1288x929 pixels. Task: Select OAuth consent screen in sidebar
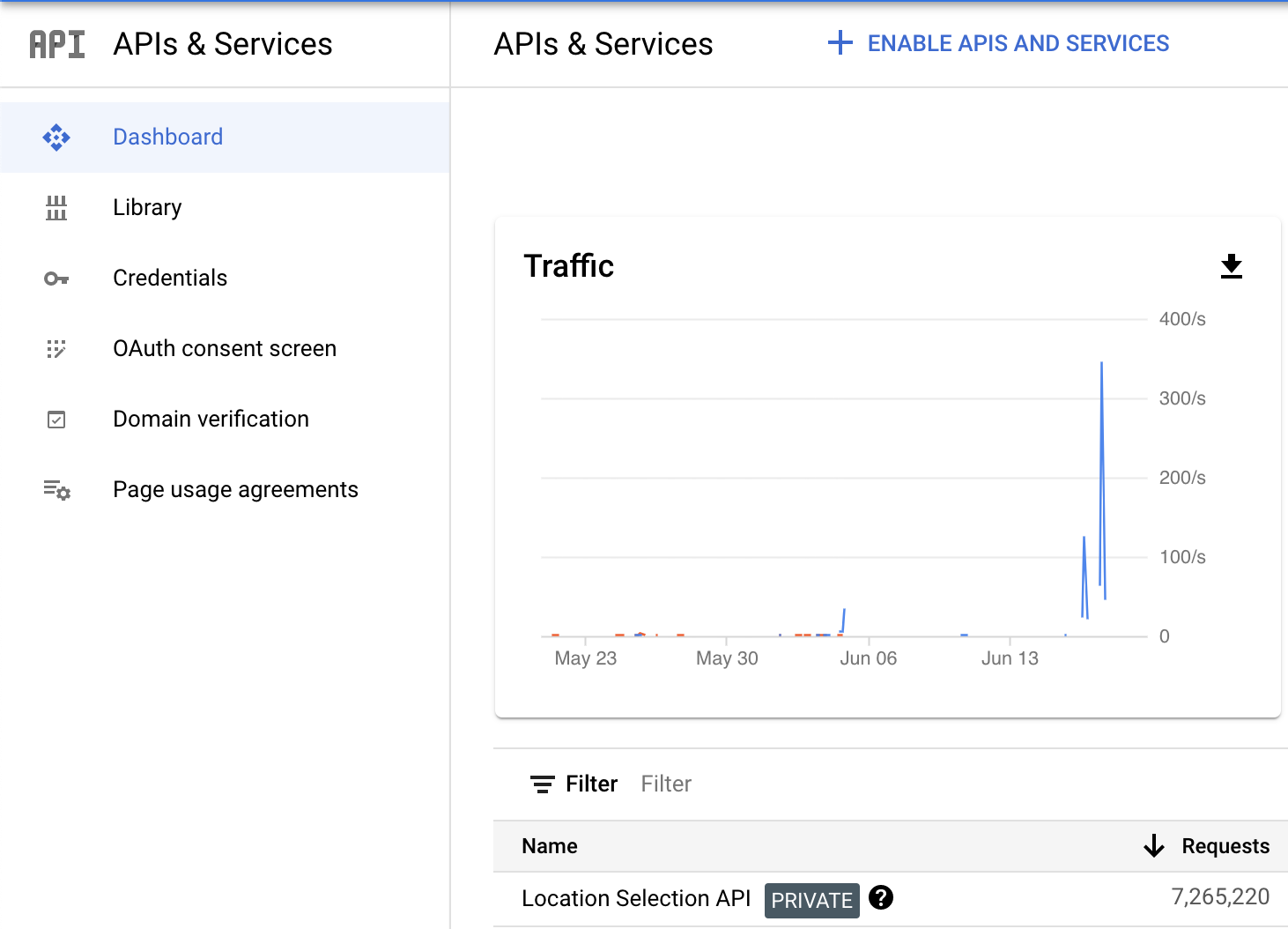[225, 349]
